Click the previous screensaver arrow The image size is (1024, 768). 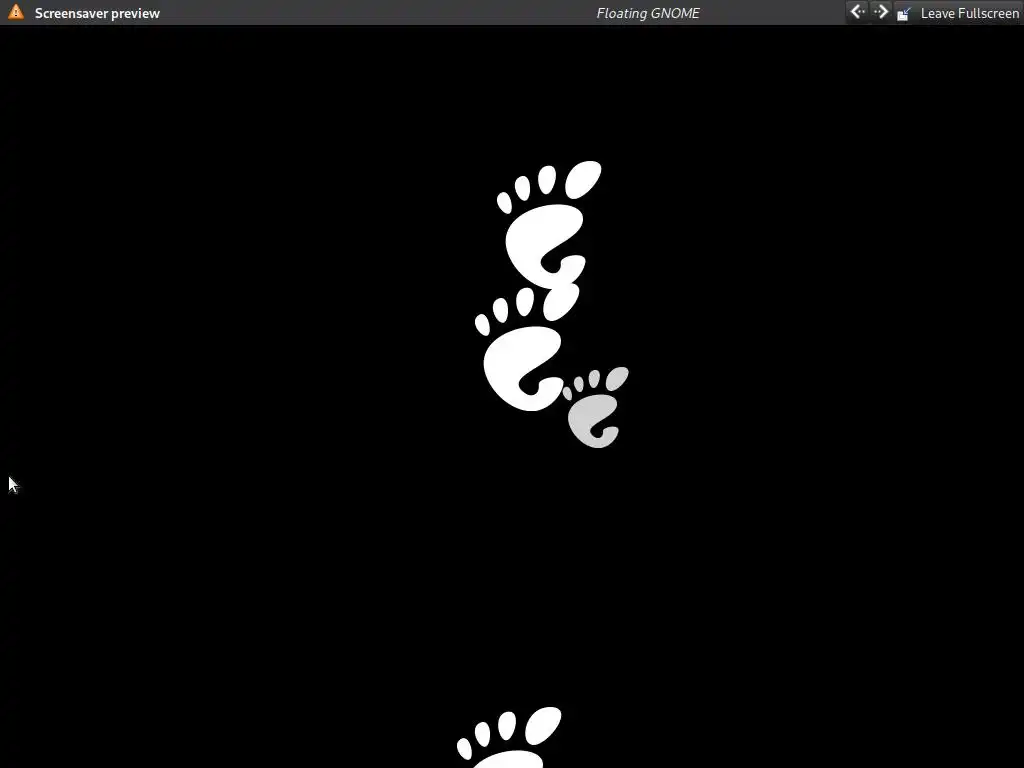pyautogui.click(x=857, y=12)
